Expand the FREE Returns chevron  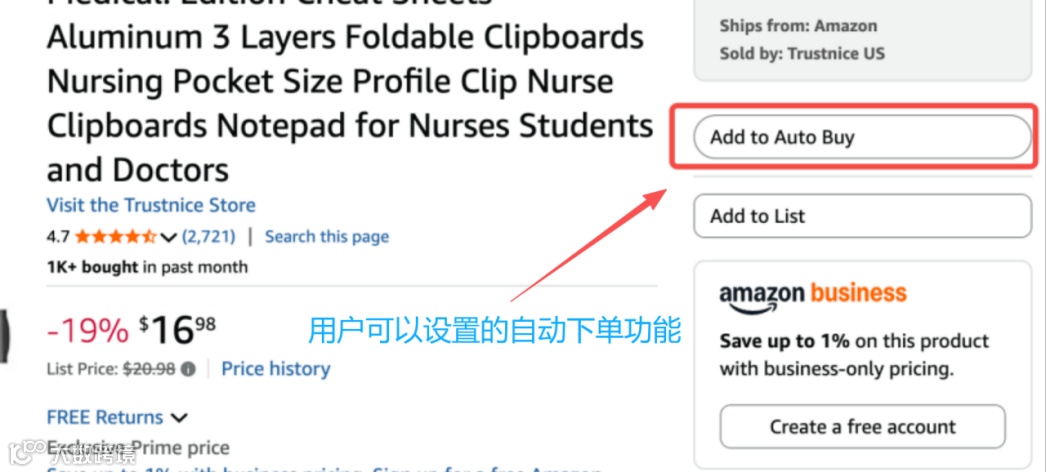pos(179,418)
